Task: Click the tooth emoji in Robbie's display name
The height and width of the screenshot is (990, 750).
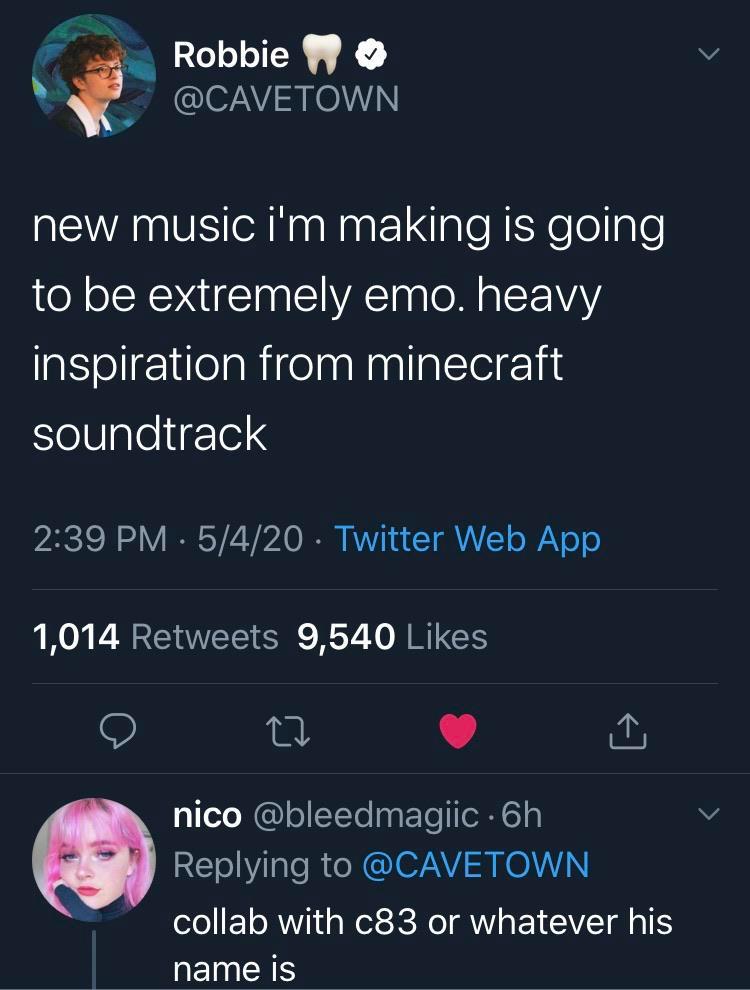Action: (320, 53)
